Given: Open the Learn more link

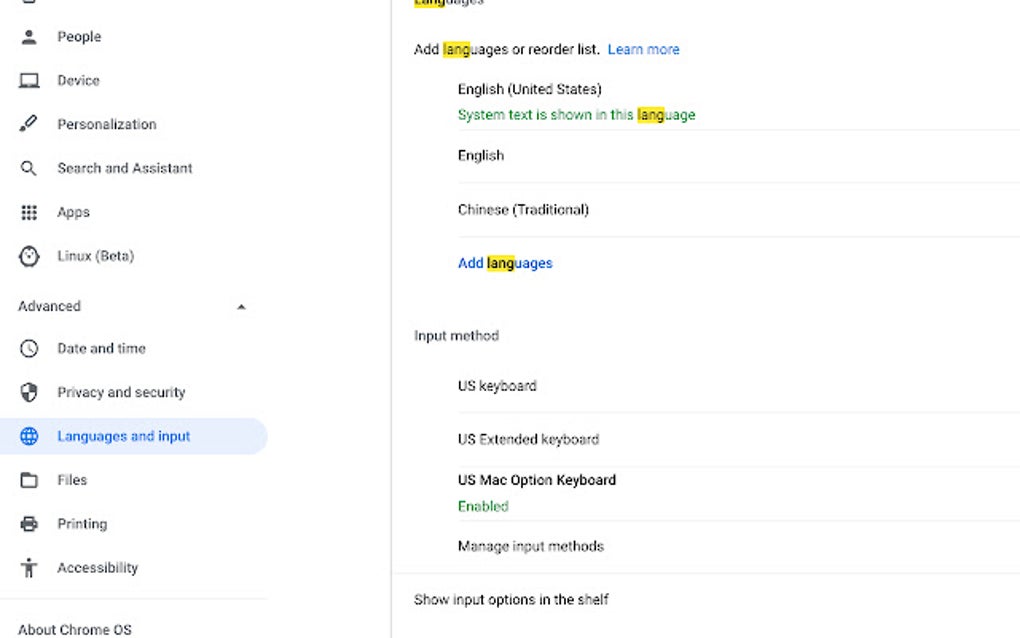Looking at the screenshot, I should [x=644, y=49].
